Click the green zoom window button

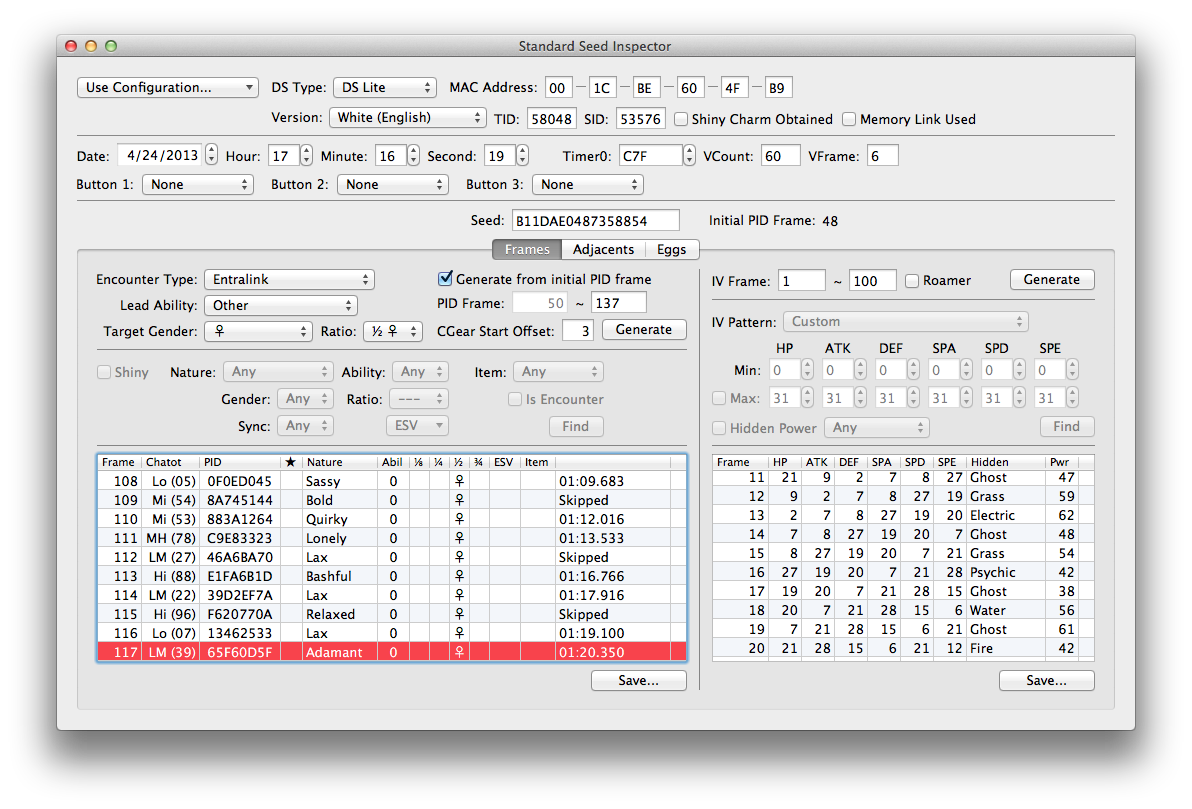point(111,46)
